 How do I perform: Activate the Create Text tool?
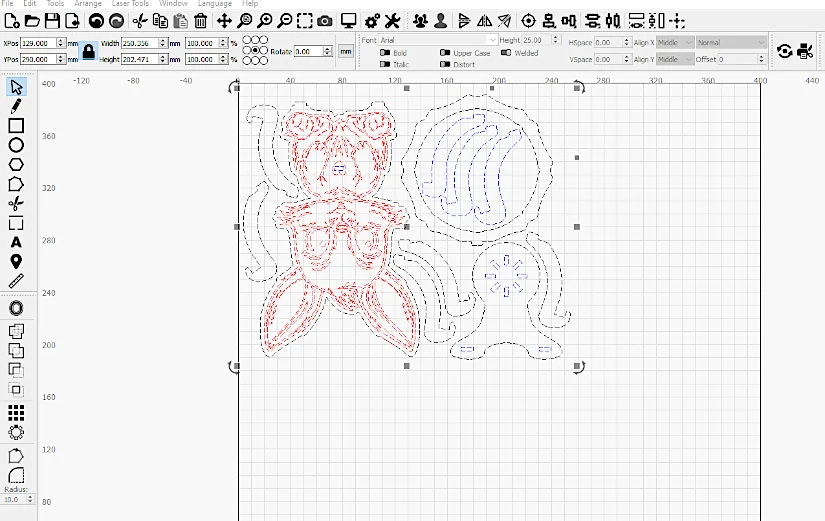[x=16, y=242]
